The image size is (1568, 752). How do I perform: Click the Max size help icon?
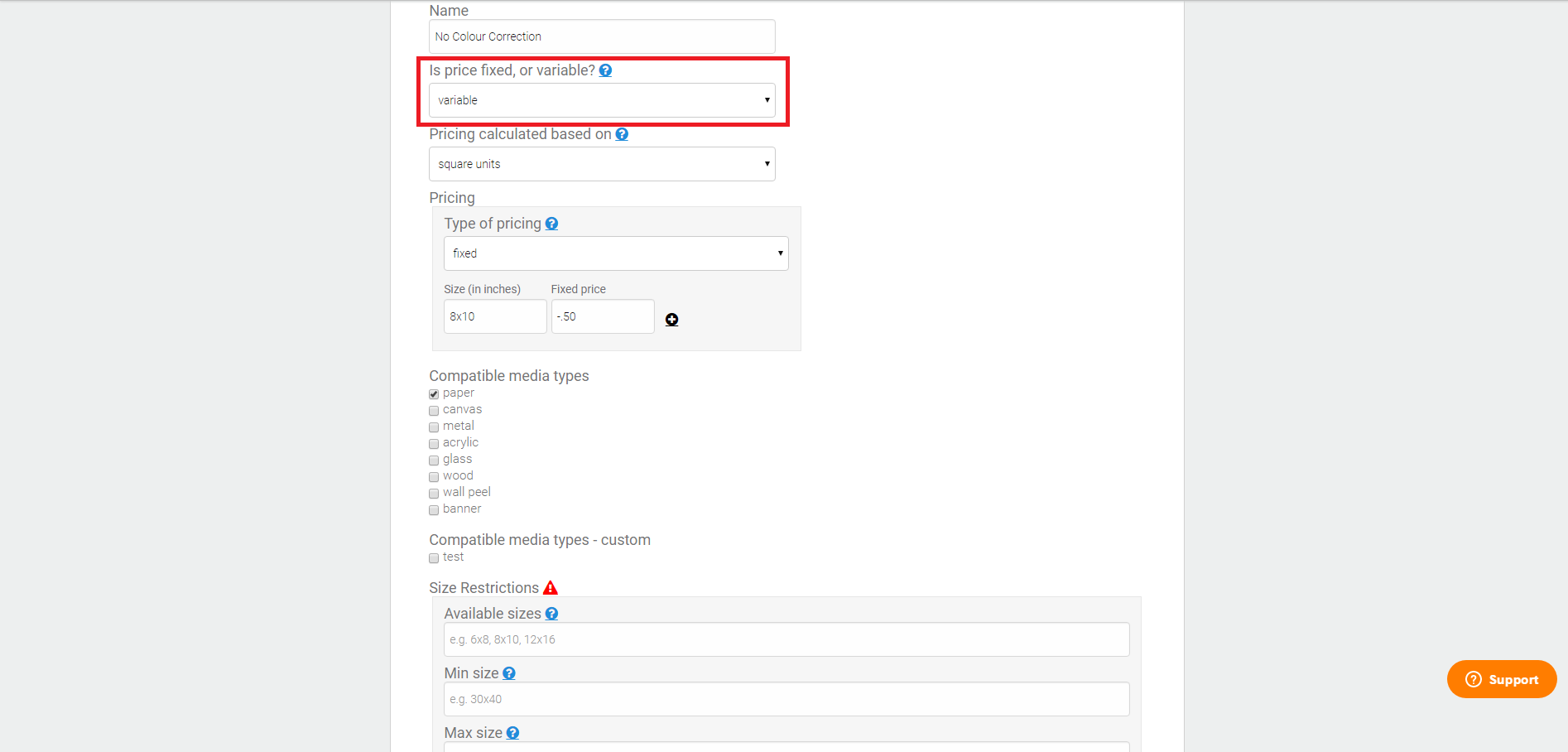click(512, 733)
